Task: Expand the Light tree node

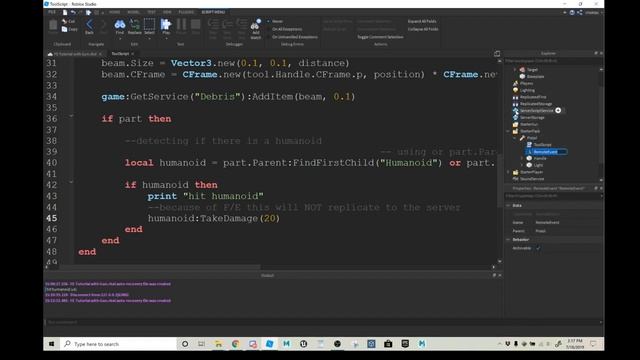Action: point(522,165)
